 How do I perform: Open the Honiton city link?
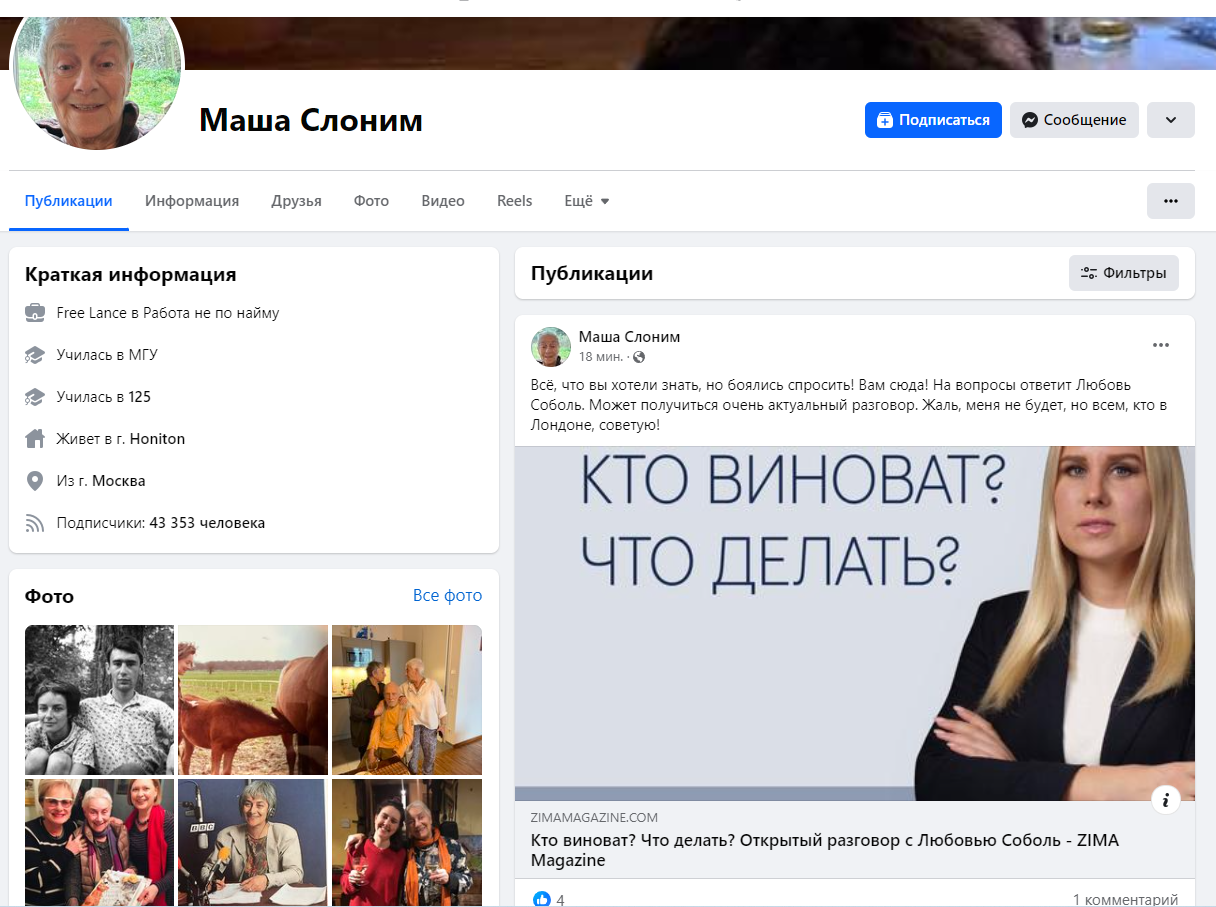(158, 439)
